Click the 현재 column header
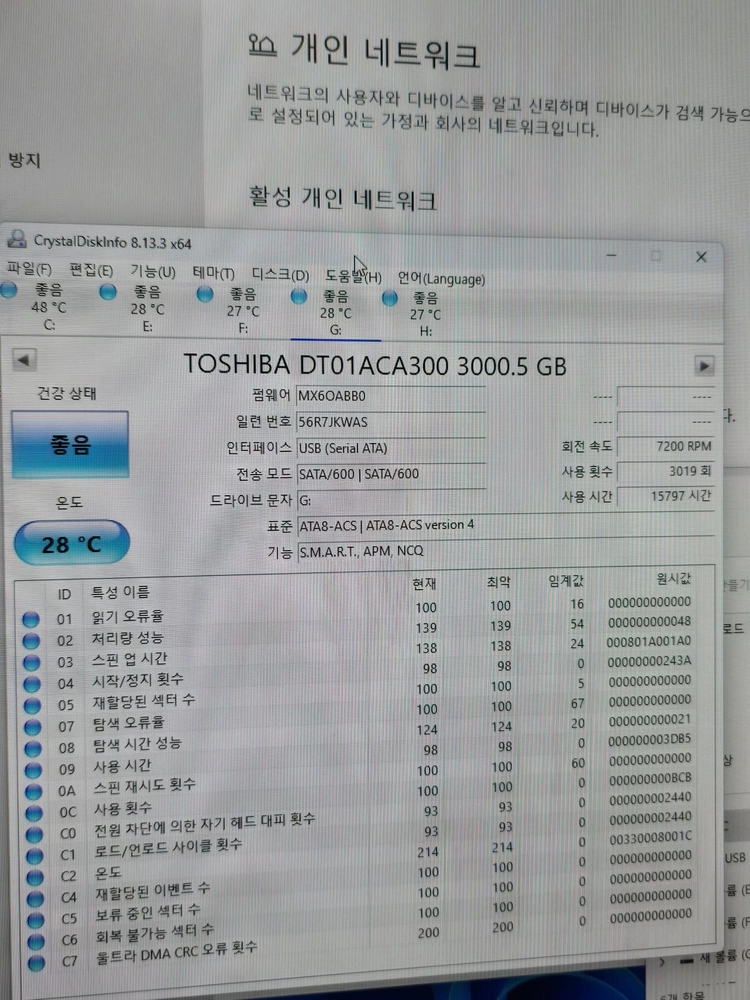Image resolution: width=750 pixels, height=1000 pixels. coord(424,584)
